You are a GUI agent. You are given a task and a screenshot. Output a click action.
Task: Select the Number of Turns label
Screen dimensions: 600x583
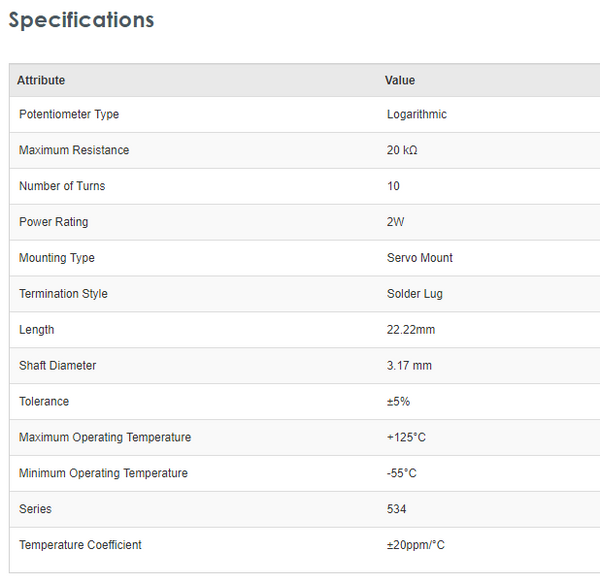coord(62,186)
